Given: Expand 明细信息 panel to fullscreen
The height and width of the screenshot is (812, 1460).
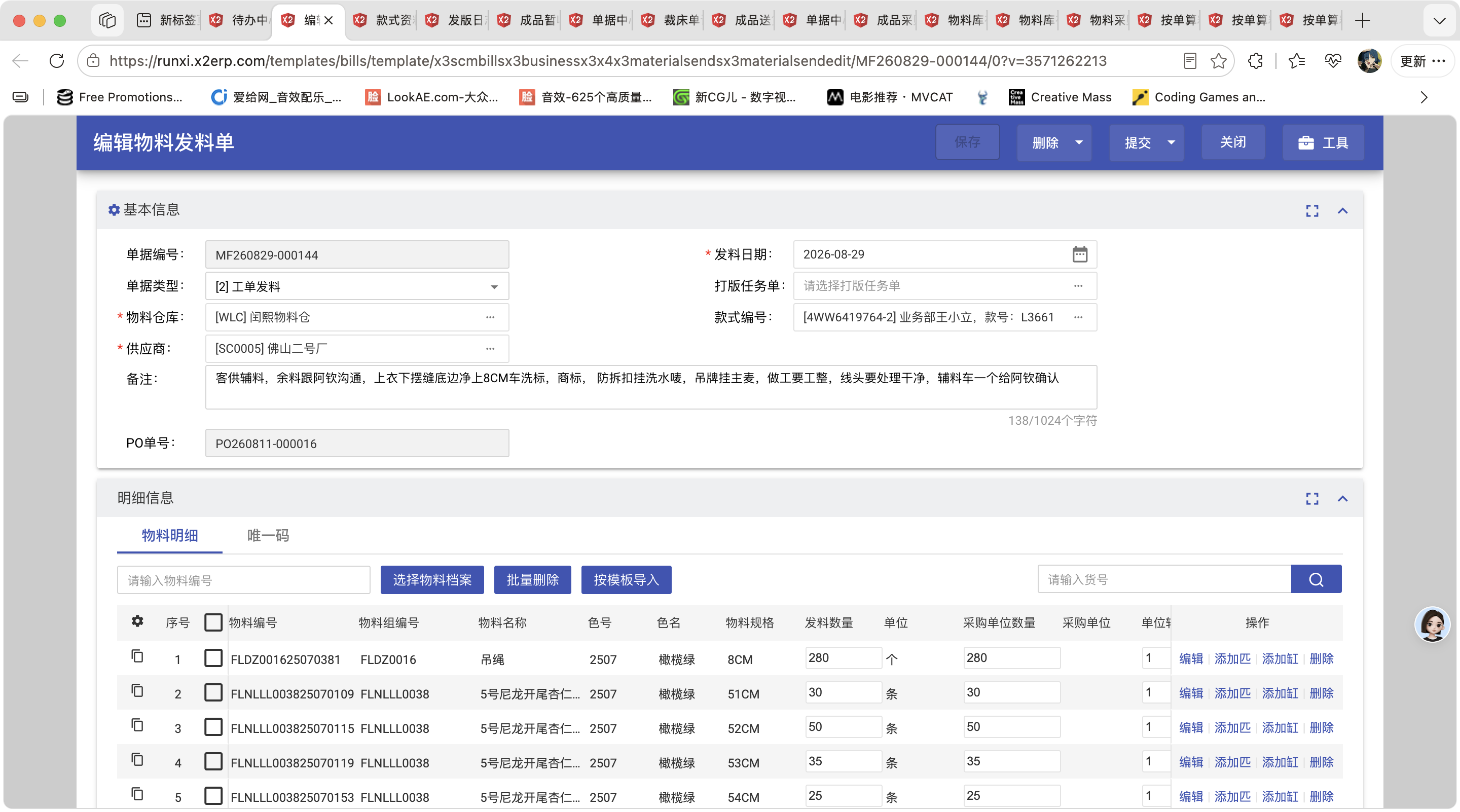Looking at the screenshot, I should click(x=1311, y=499).
